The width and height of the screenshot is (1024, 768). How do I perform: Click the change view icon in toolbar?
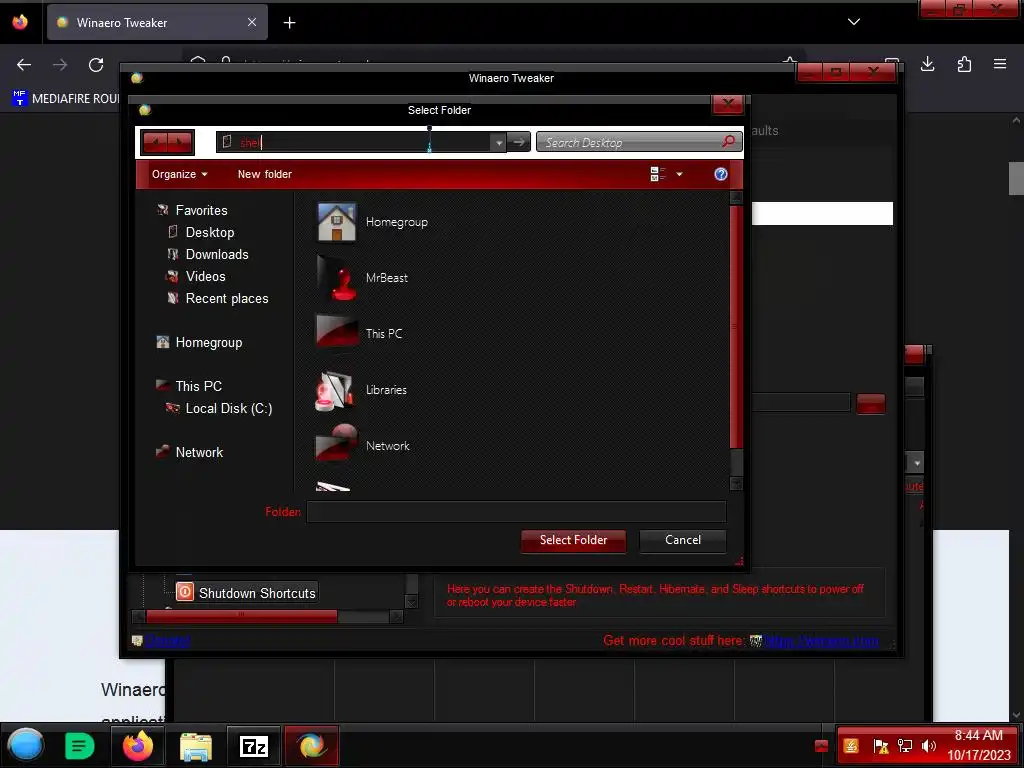pos(658,174)
